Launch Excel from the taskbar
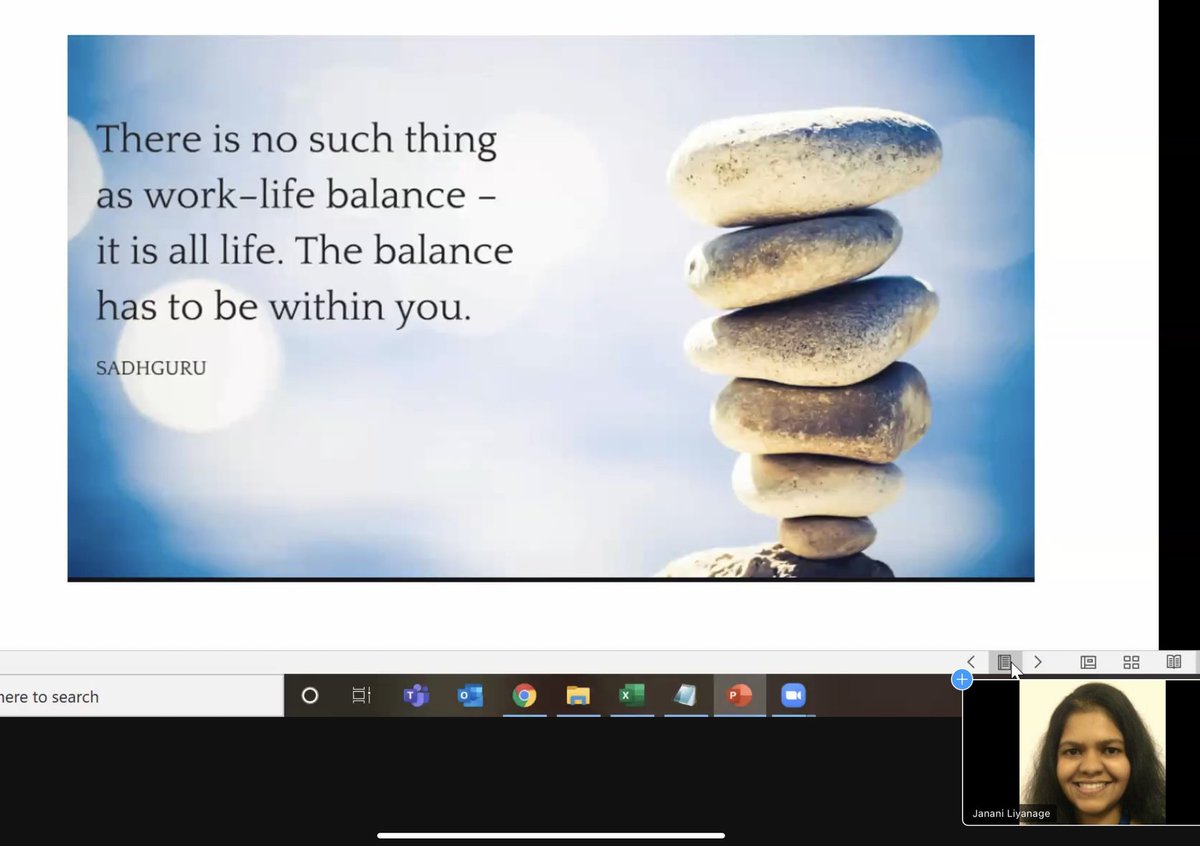 click(x=632, y=696)
